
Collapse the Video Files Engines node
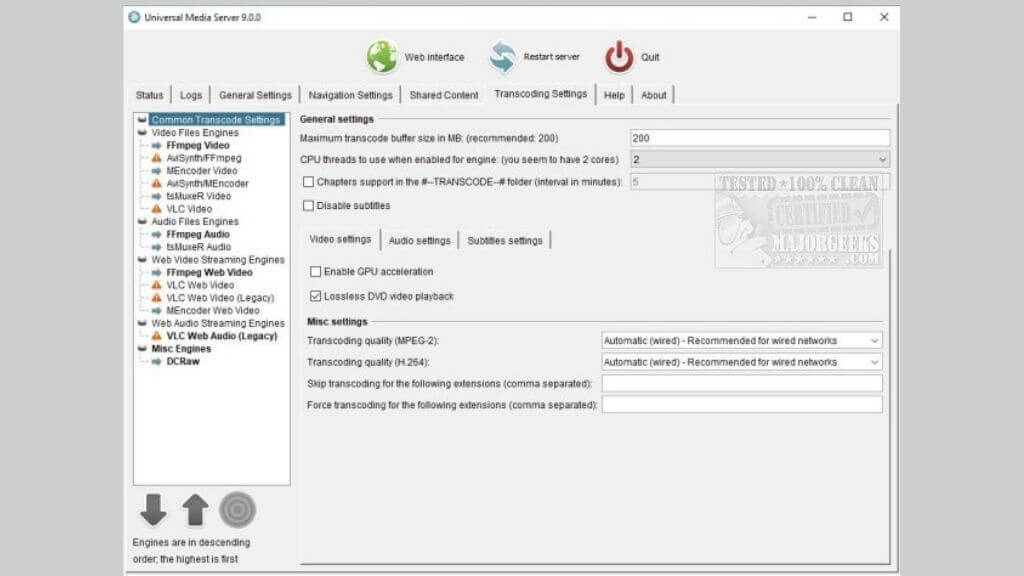coord(142,133)
